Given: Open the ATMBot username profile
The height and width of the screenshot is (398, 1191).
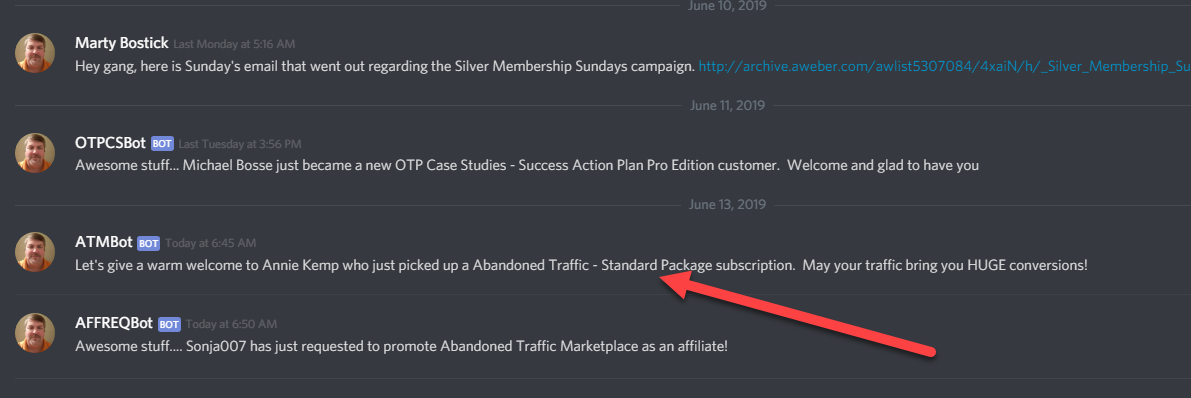Looking at the screenshot, I should pos(103,243).
